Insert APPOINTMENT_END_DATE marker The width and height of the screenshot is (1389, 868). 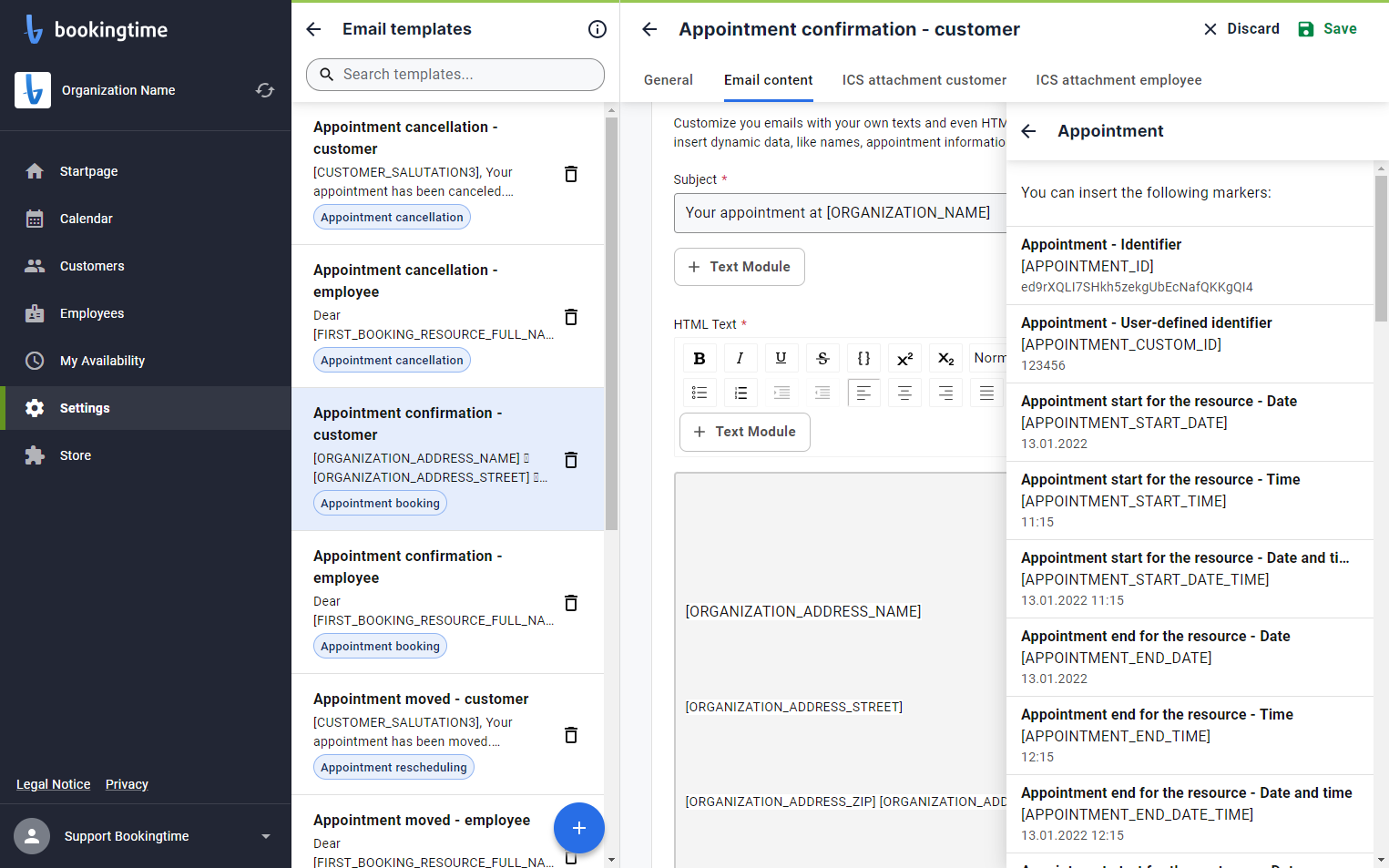(x=1190, y=658)
